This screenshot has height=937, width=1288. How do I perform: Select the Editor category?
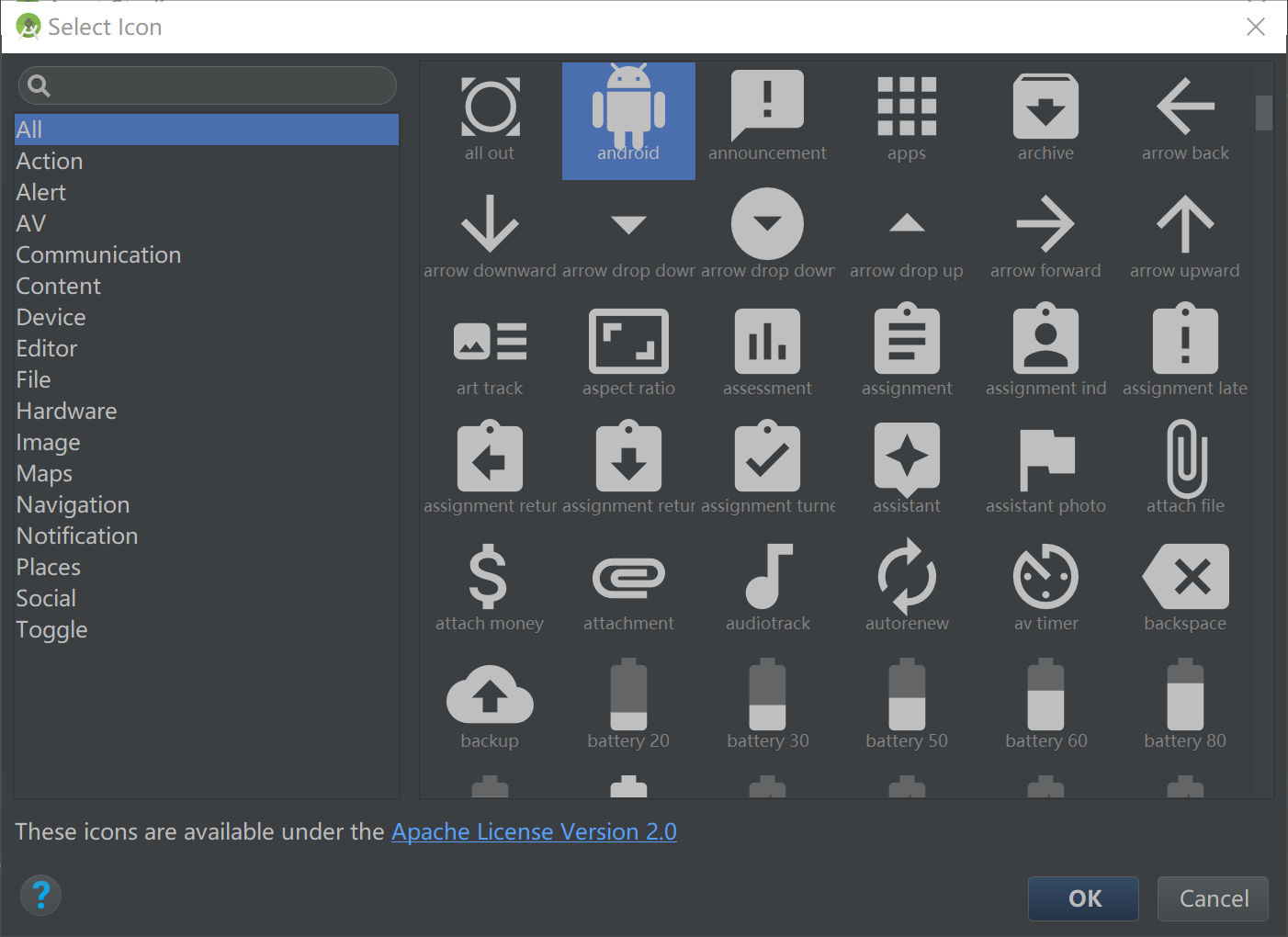[207, 348]
